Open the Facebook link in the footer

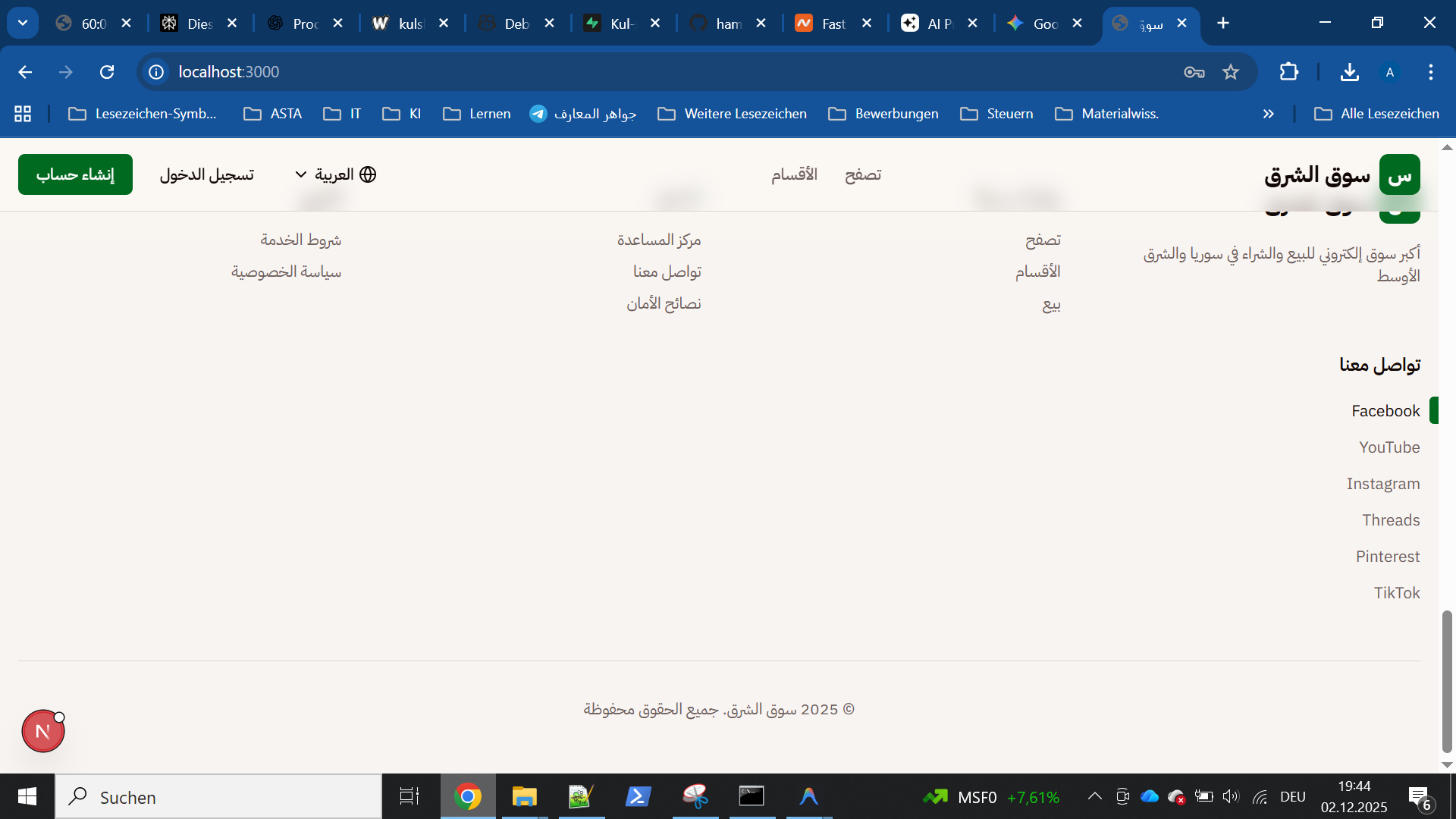tap(1385, 410)
